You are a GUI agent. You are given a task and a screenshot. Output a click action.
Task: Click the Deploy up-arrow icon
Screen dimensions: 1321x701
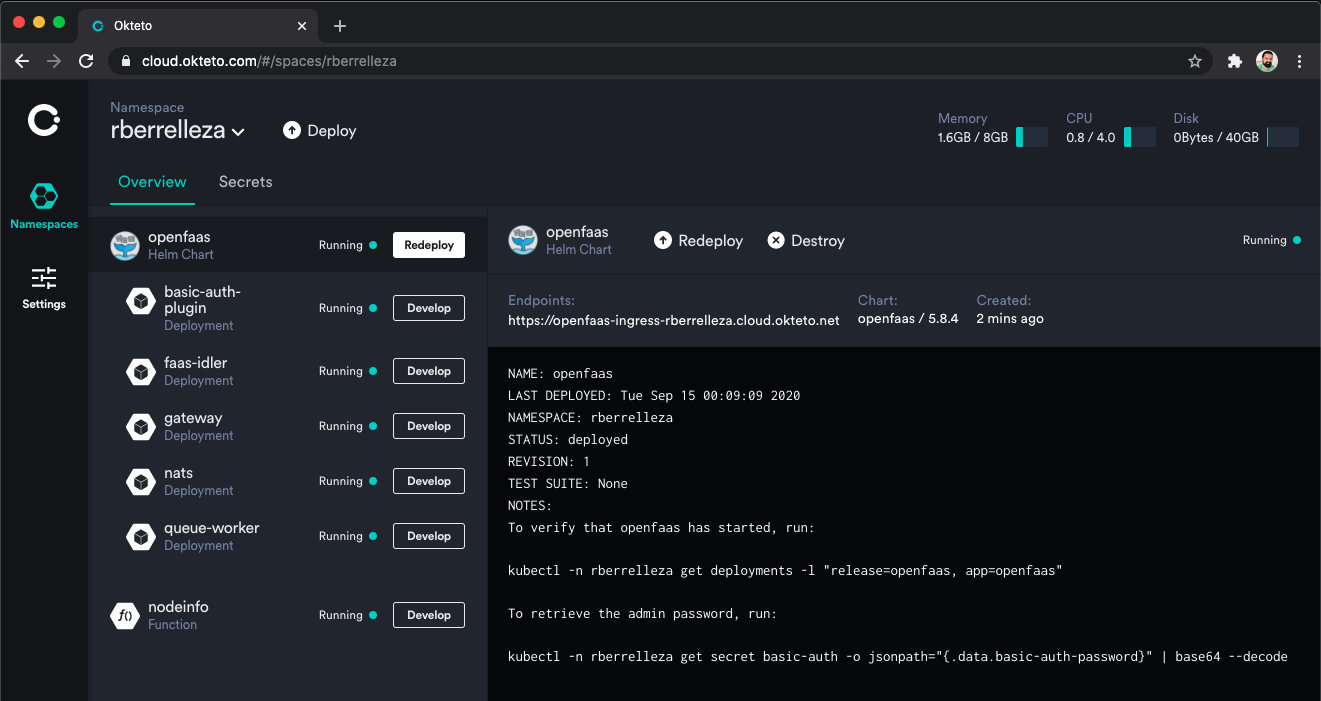coord(292,131)
